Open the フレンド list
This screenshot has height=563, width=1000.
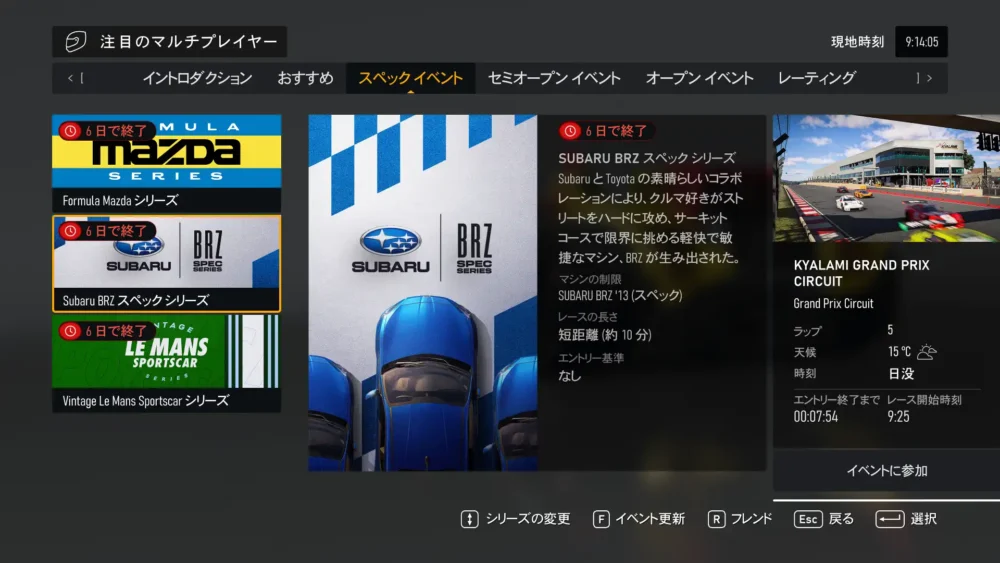[x=751, y=519]
